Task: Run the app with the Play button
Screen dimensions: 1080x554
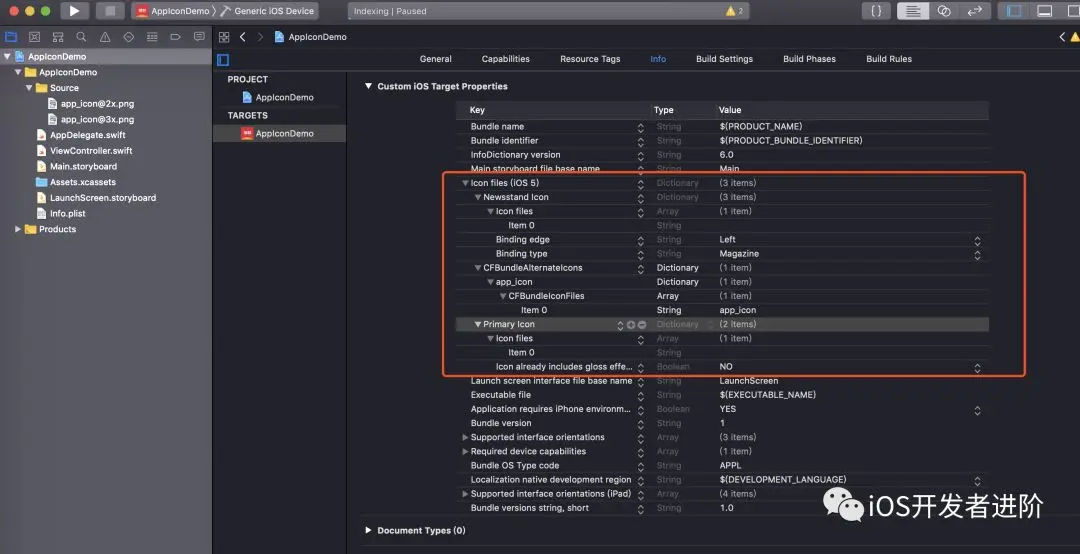Action: 74,11
